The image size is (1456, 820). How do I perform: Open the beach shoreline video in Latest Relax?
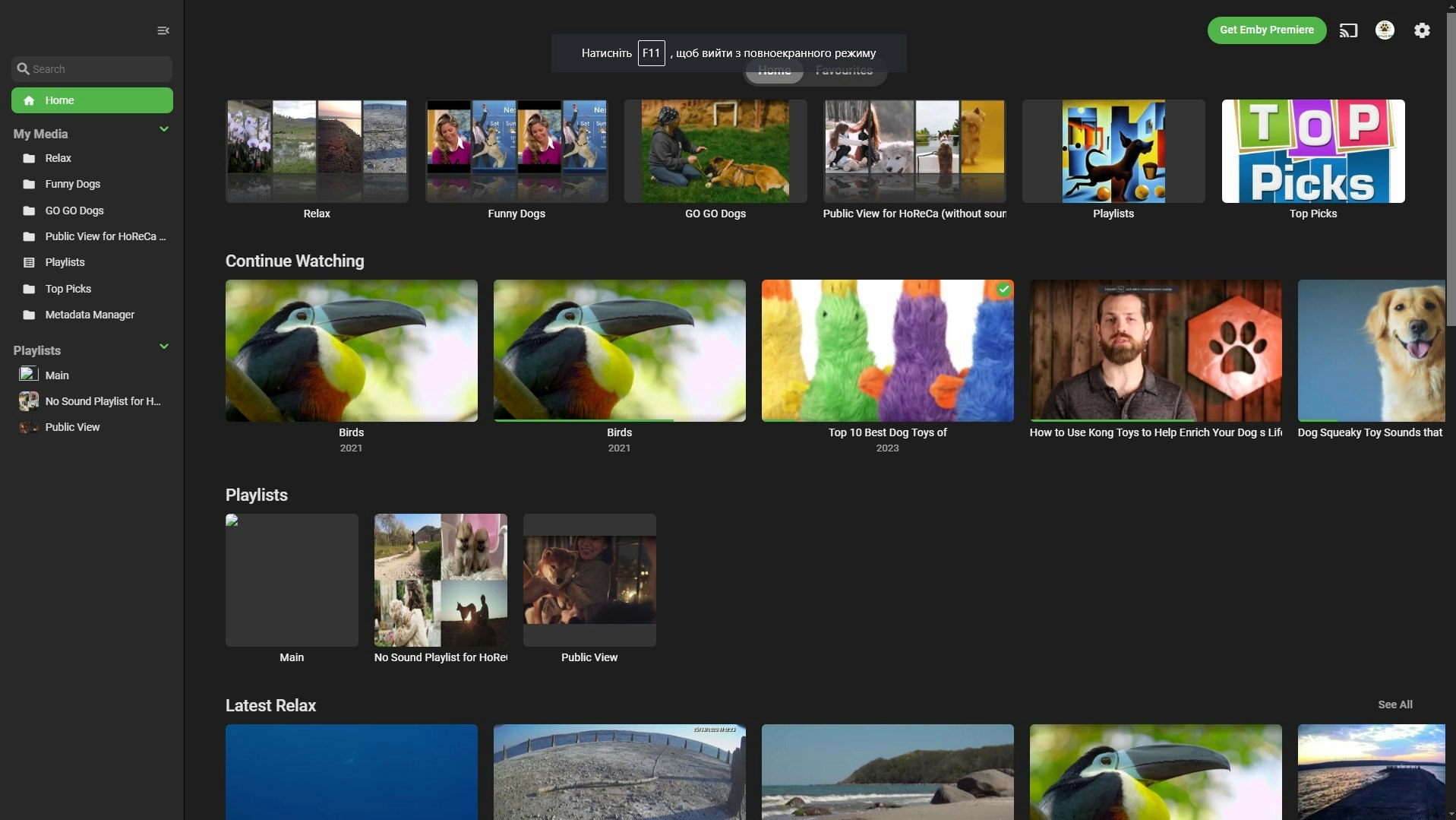coord(888,772)
